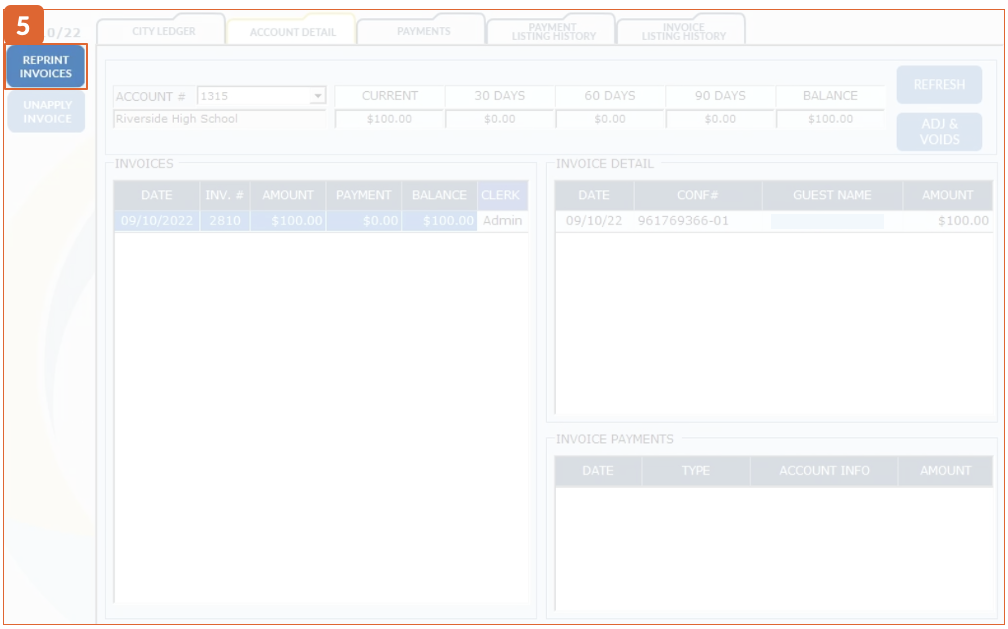Screen dimensions: 1008x629
Task: Click Conf# column header in Invoice Detail
Action: [x=697, y=195]
